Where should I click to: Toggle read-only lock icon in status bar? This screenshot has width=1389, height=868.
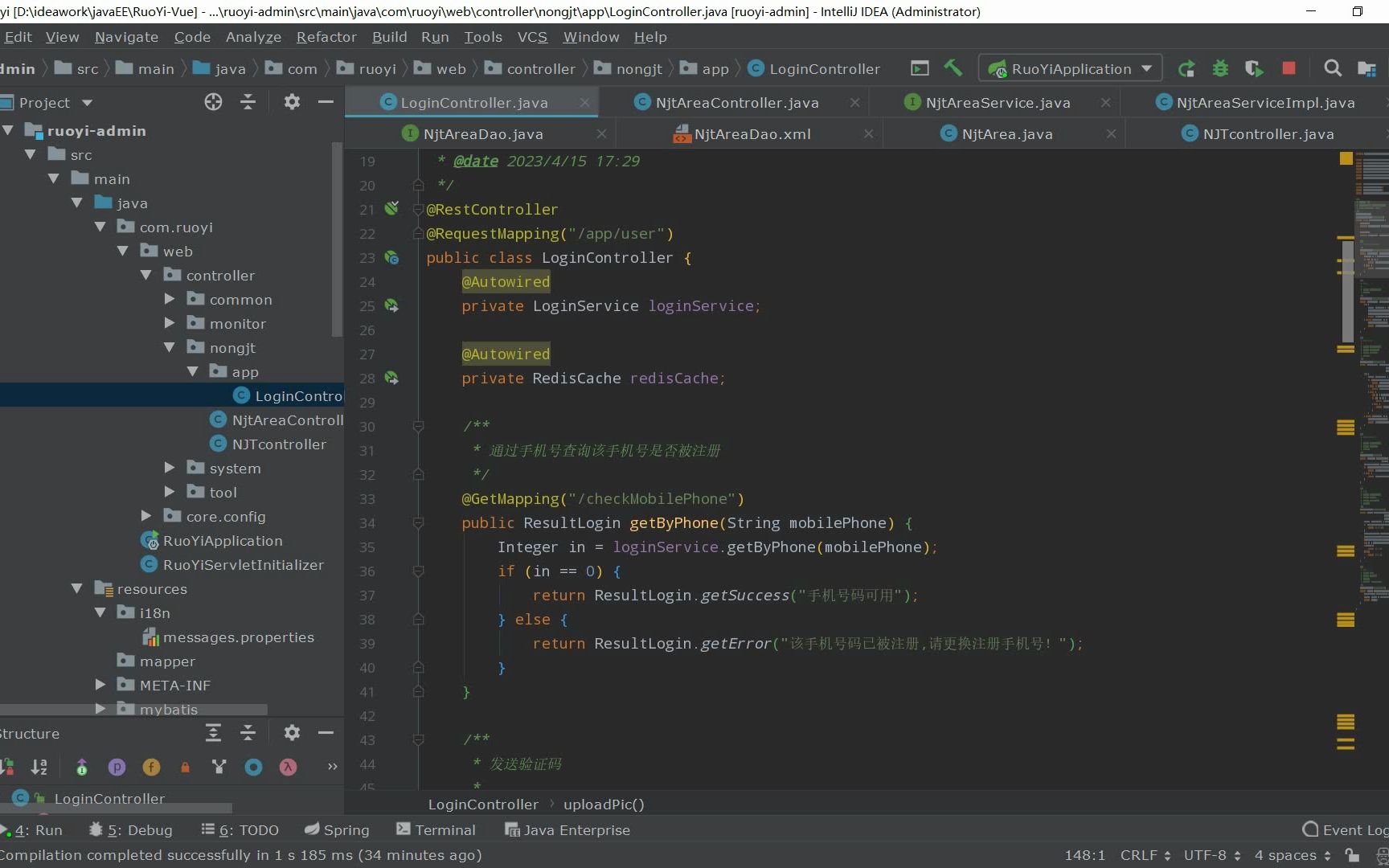[1353, 855]
